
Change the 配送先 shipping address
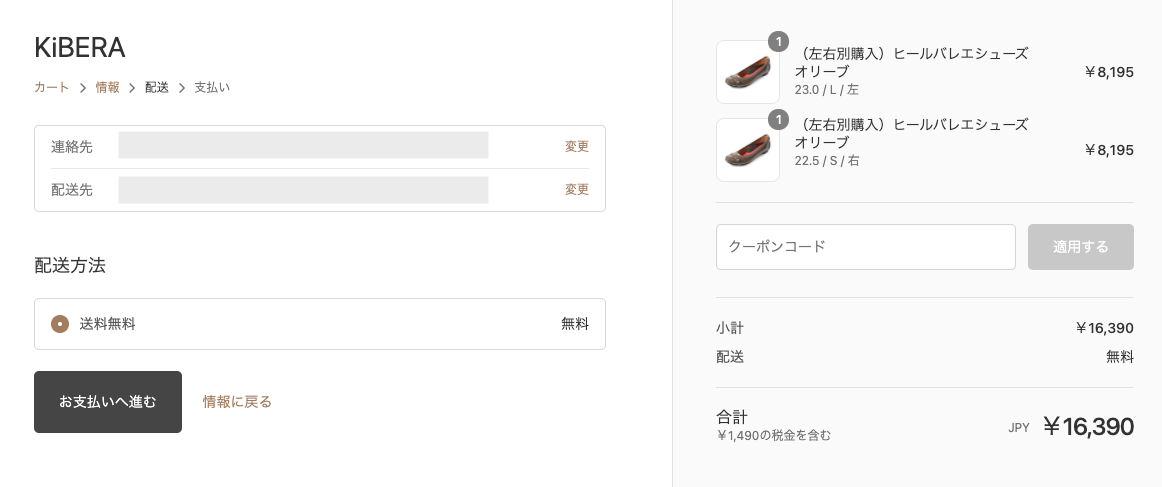576,189
